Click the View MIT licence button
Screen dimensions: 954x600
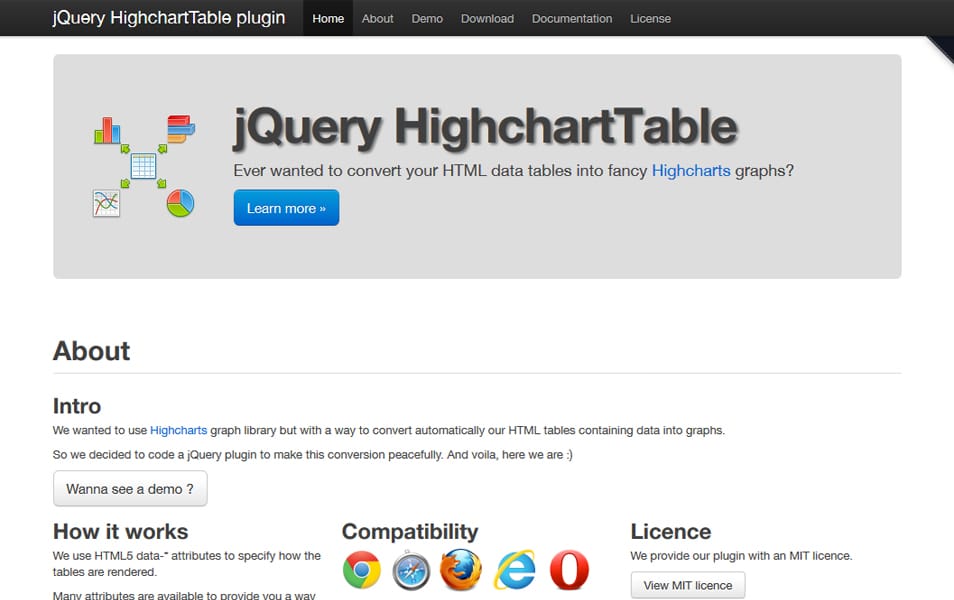pyautogui.click(x=688, y=585)
